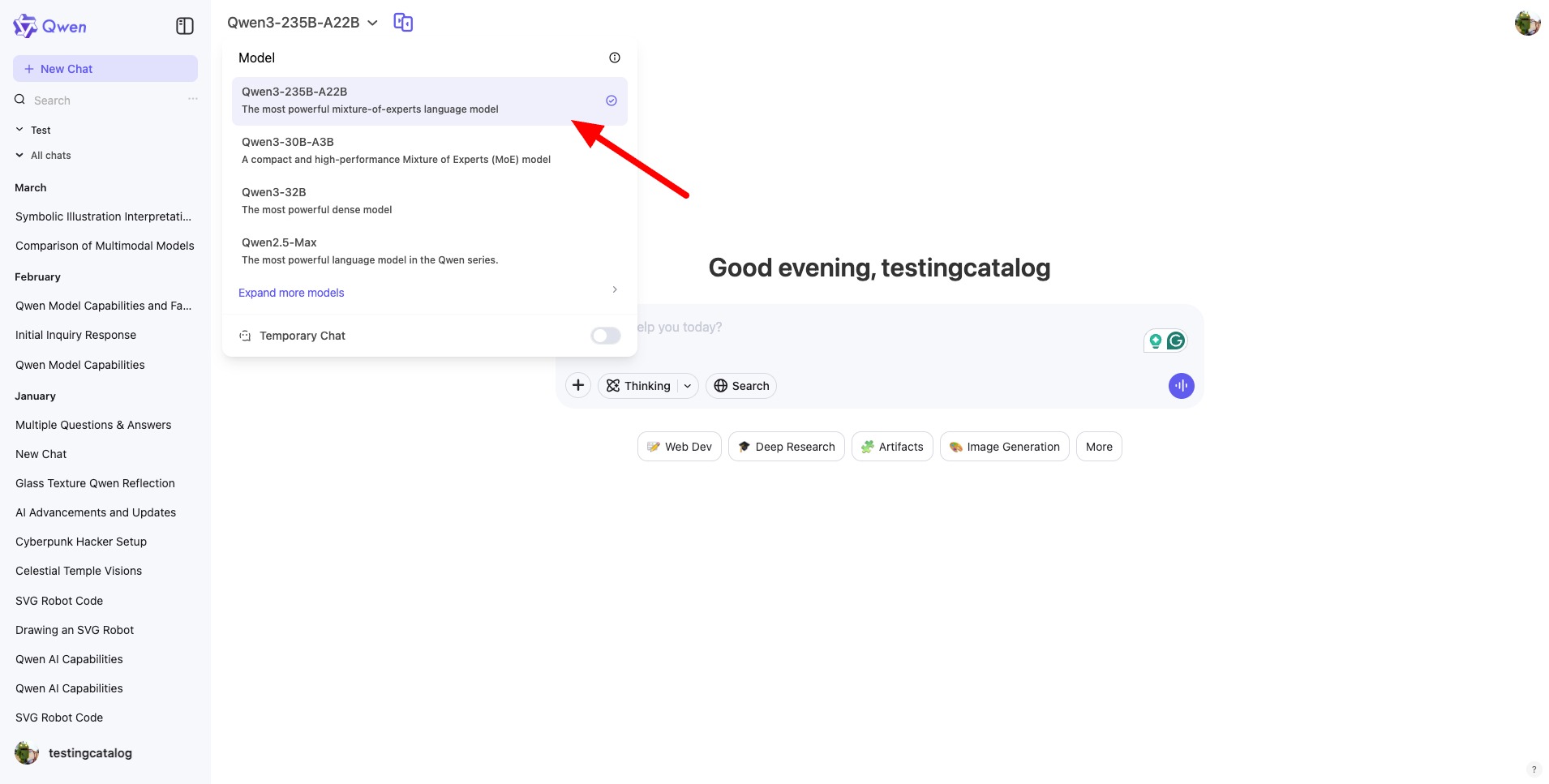Select the Qwen3-30B-A3B model

coord(430,151)
